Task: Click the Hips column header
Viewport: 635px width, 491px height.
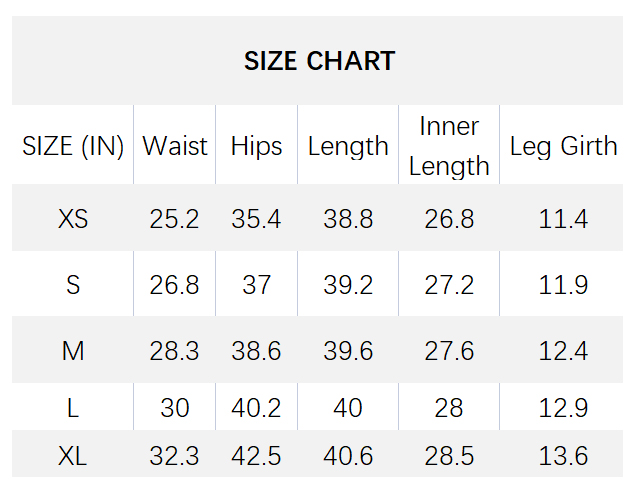Action: pos(256,146)
